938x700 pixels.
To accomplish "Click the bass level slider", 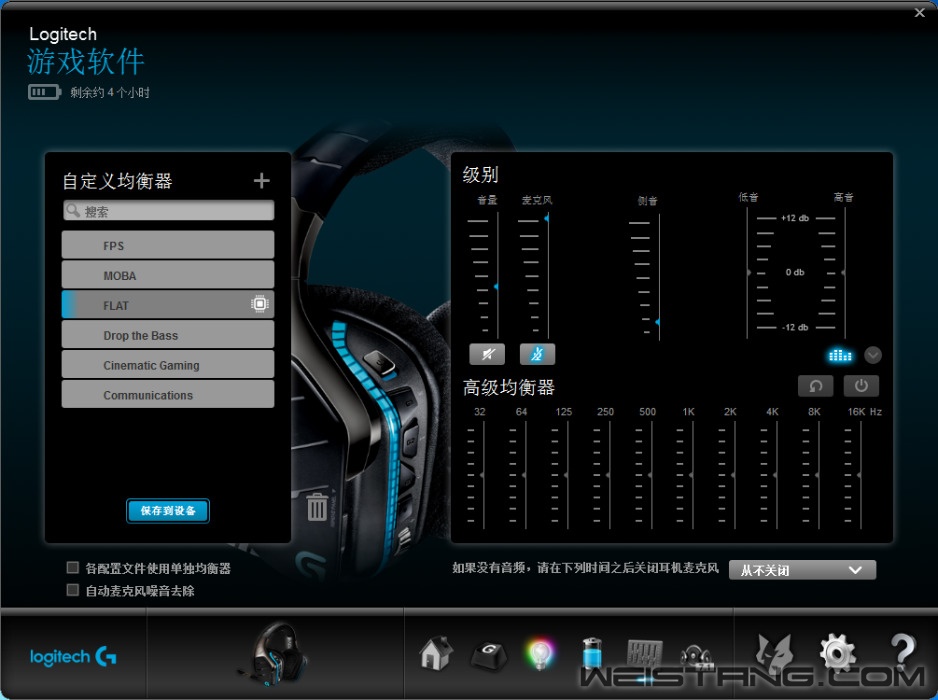I will [x=748, y=273].
